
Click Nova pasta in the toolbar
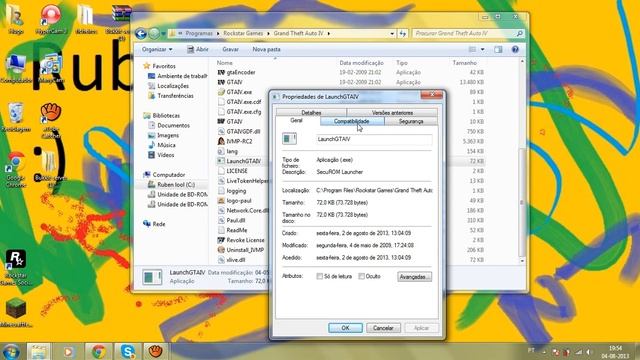267,49
